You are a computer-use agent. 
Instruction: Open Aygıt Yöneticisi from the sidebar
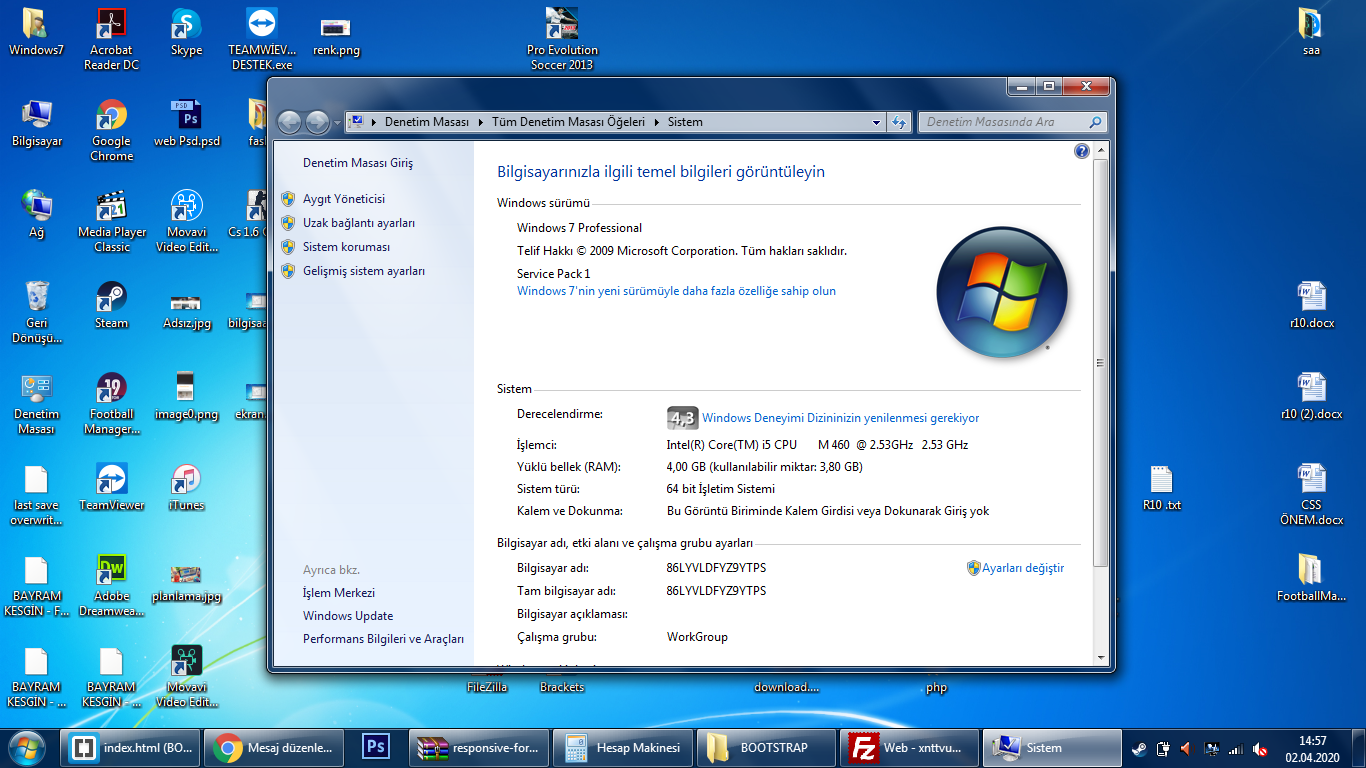pos(344,199)
